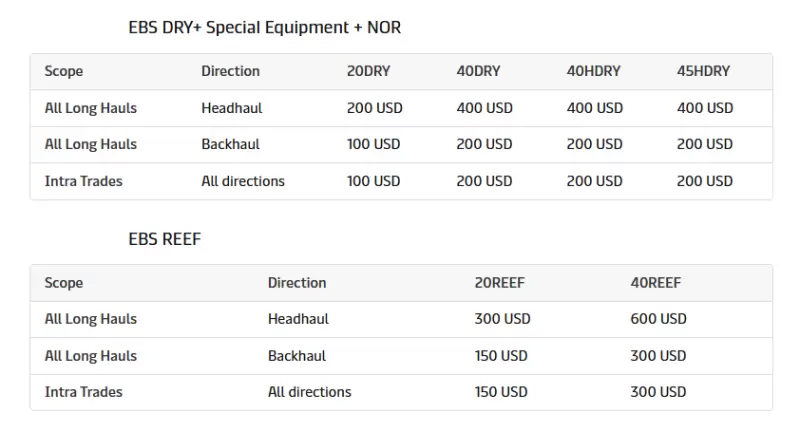Select Intra Trades 40REEF 300 USD cell
This screenshot has height=432, width=800.
click(x=658, y=392)
